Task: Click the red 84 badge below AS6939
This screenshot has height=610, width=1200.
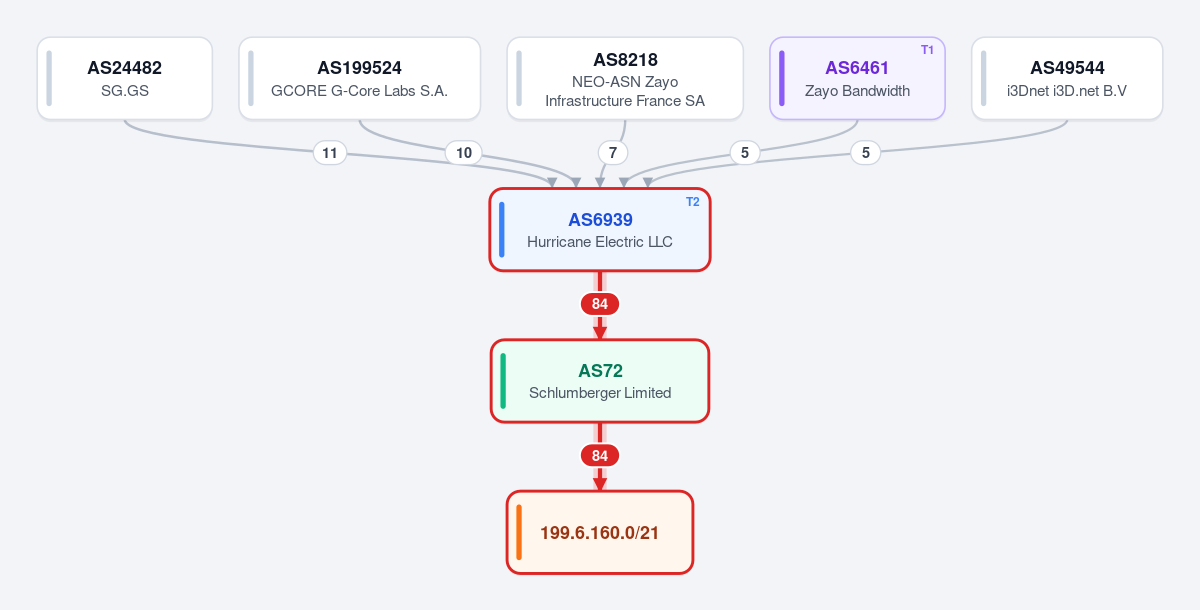Action: click(x=600, y=304)
